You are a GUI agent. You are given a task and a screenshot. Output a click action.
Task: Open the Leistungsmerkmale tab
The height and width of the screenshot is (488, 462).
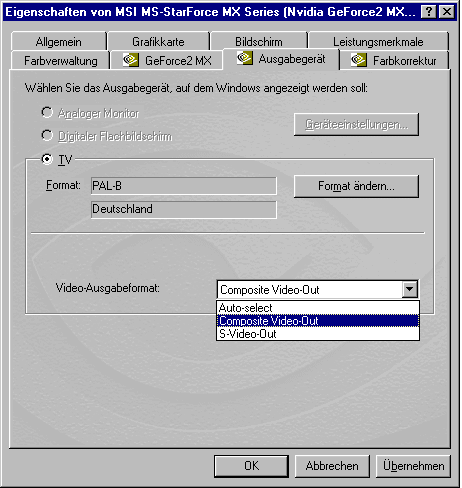pos(378,42)
